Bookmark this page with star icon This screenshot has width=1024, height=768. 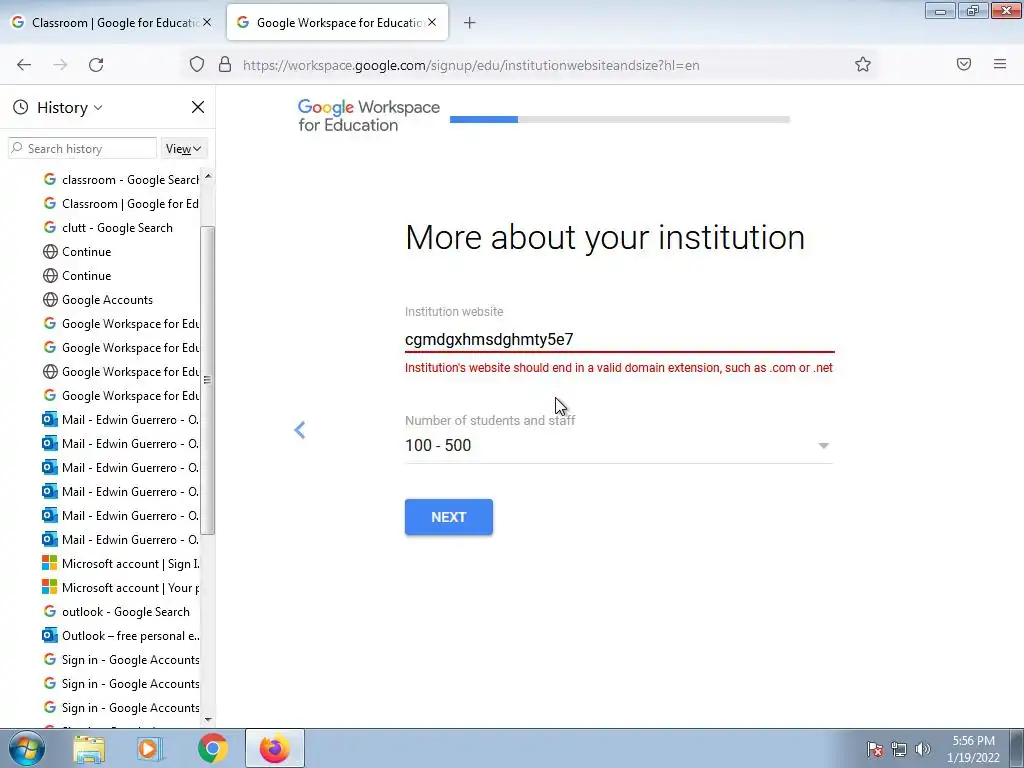pyautogui.click(x=863, y=64)
